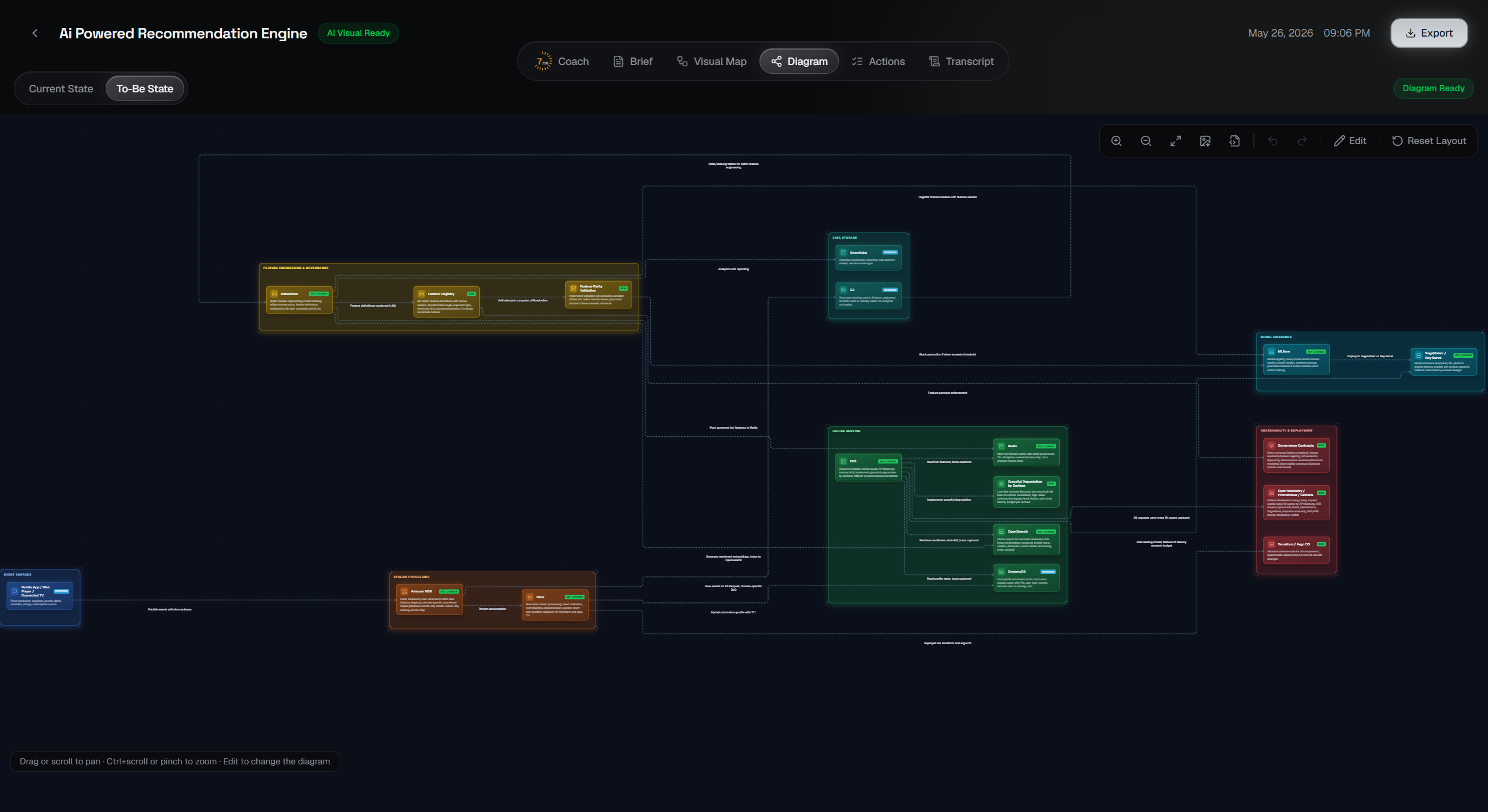The image size is (1488, 812).
Task: Click the 'Deploy to SageMaker or Ray Serve' edge label
Action: point(1370,356)
